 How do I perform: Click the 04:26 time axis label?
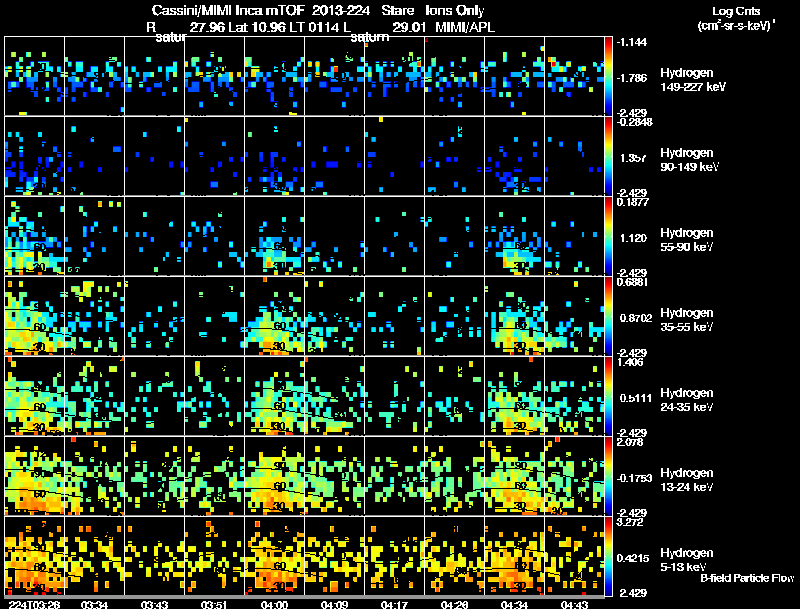[x=454, y=604]
